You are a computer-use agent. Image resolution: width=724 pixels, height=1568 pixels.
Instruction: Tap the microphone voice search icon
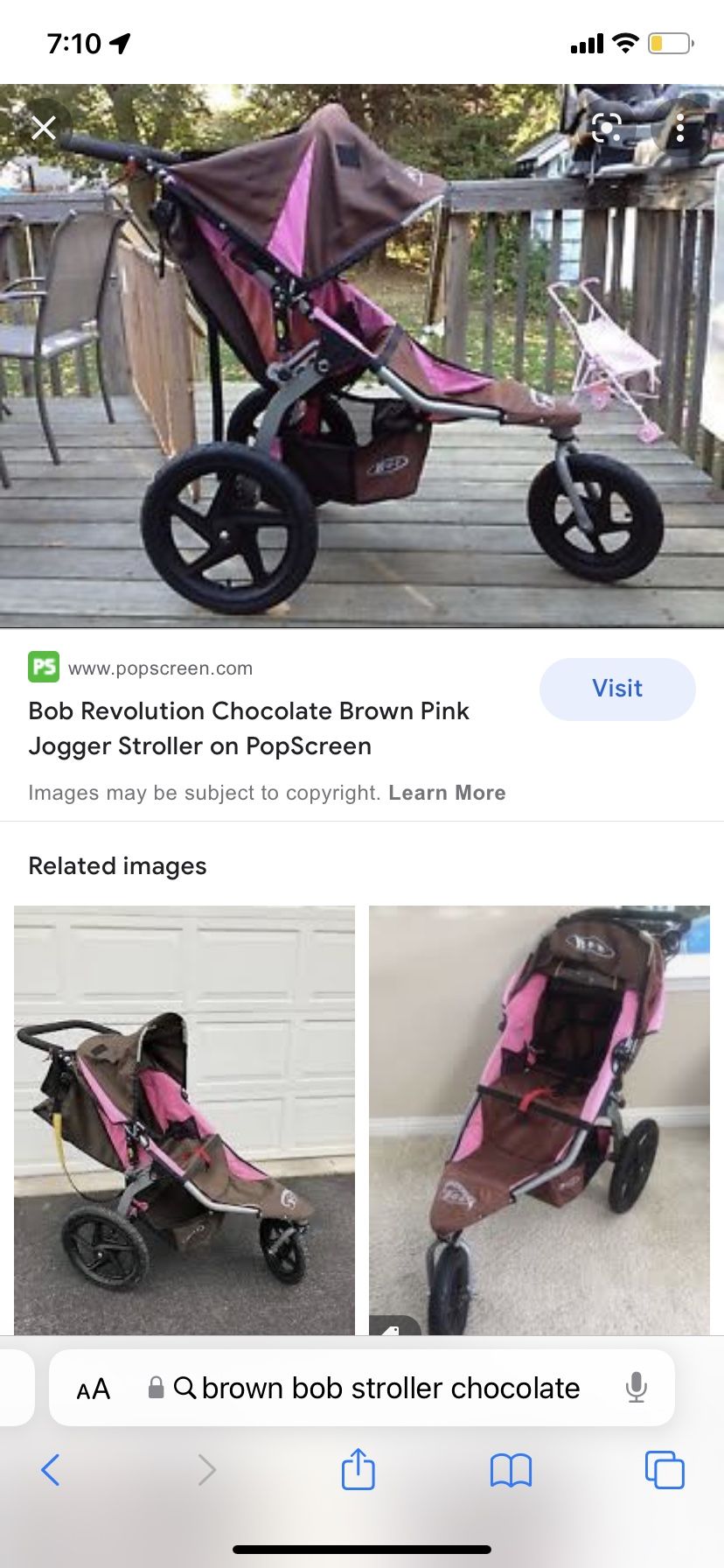coord(637,1388)
